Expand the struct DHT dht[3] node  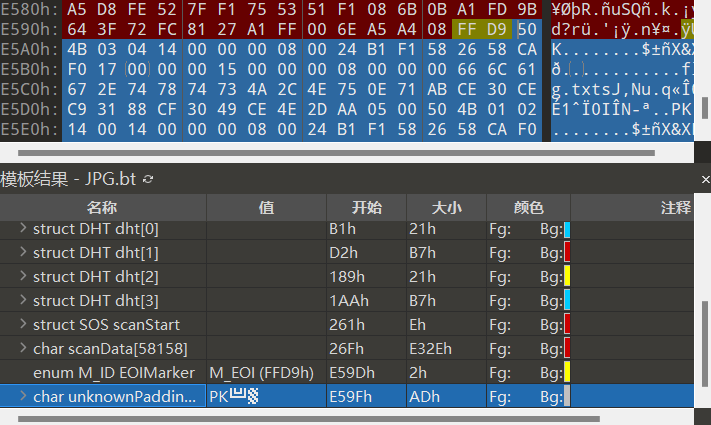pyautogui.click(x=24, y=300)
